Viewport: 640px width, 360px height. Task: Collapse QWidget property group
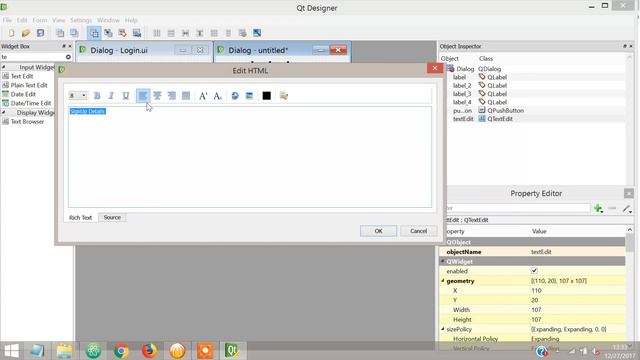443,261
